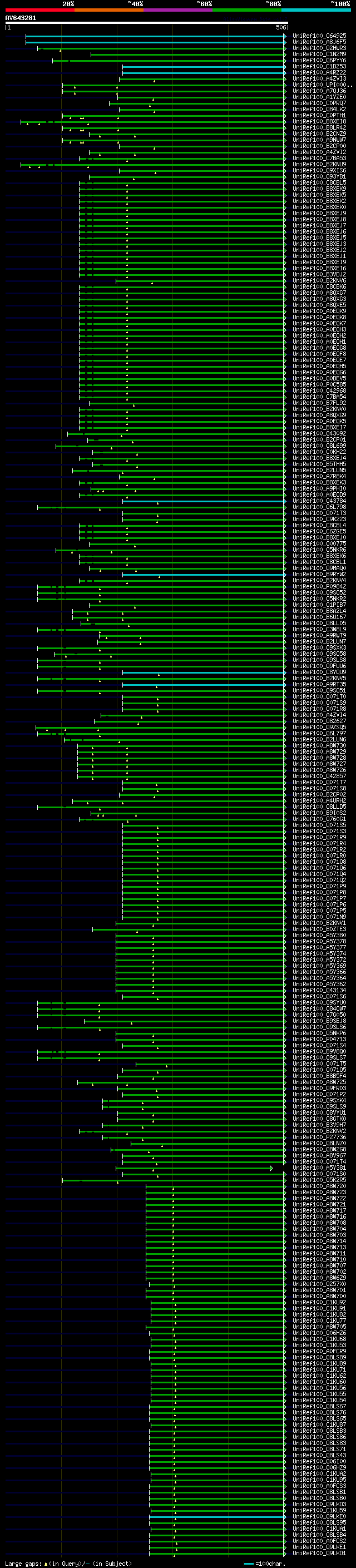Select label UniRef100_C9K223

(319, 519)
